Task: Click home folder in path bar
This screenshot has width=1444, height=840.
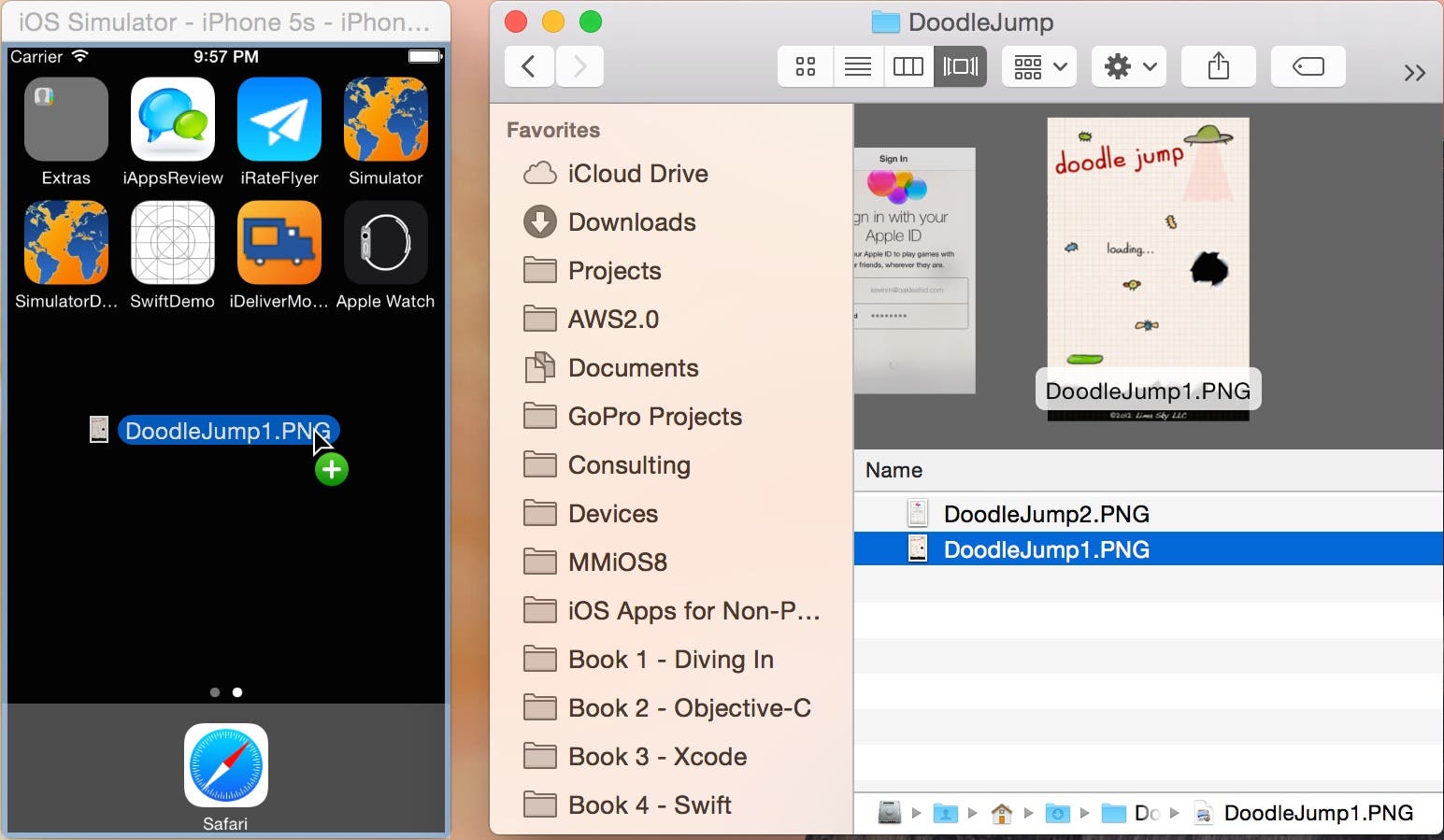Action: 1001,813
